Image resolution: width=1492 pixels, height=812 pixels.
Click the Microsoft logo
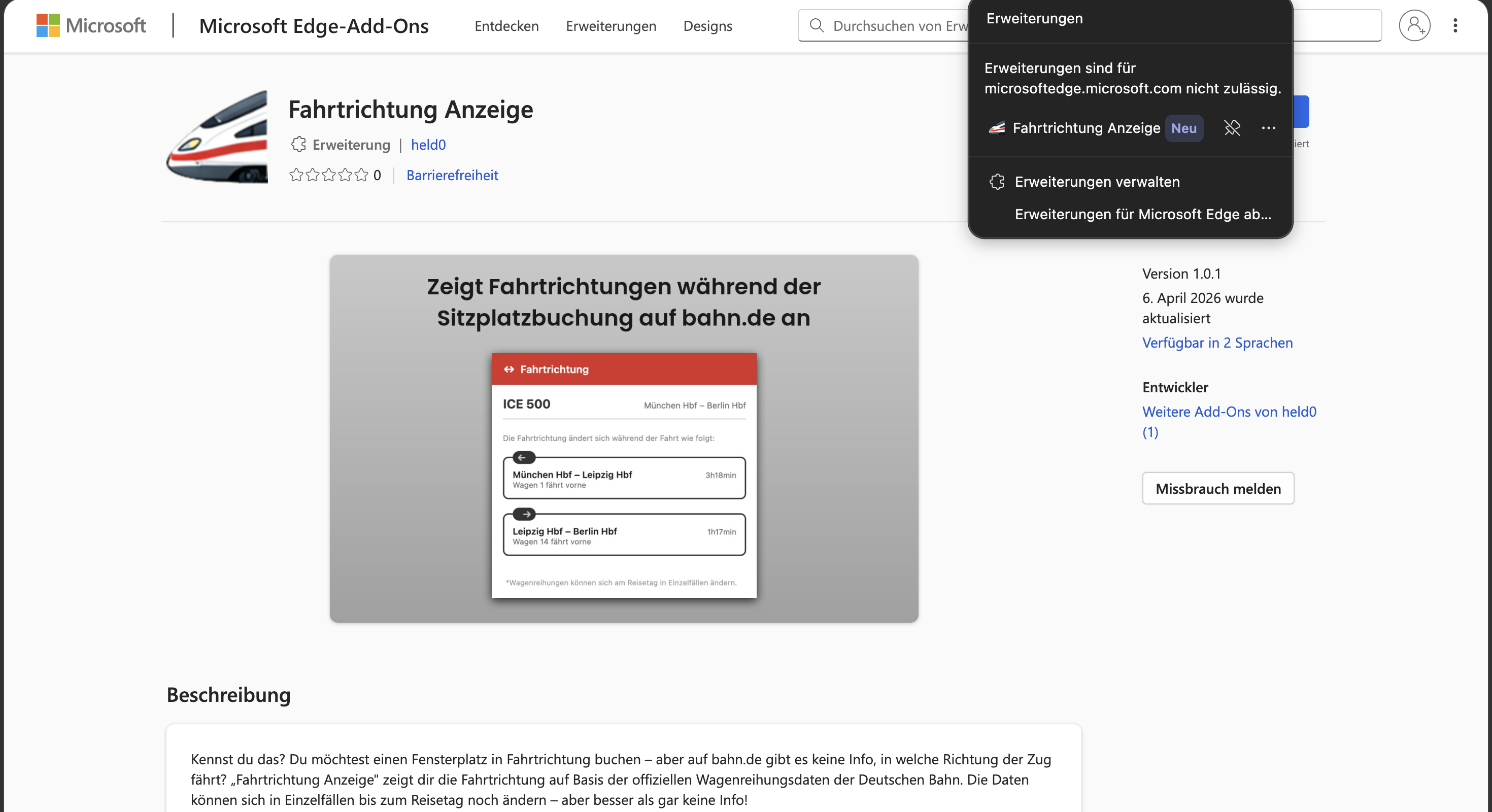pyautogui.click(x=91, y=25)
